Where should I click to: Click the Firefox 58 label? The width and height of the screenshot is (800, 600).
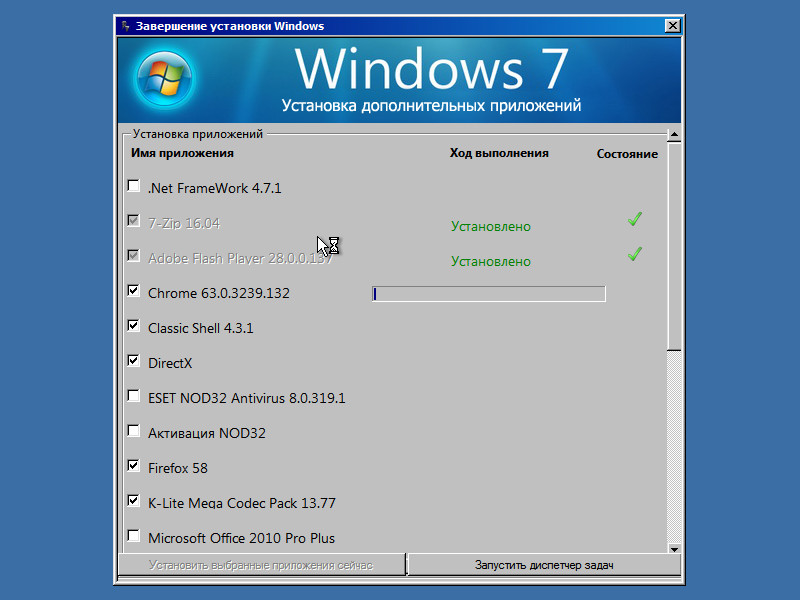(178, 468)
